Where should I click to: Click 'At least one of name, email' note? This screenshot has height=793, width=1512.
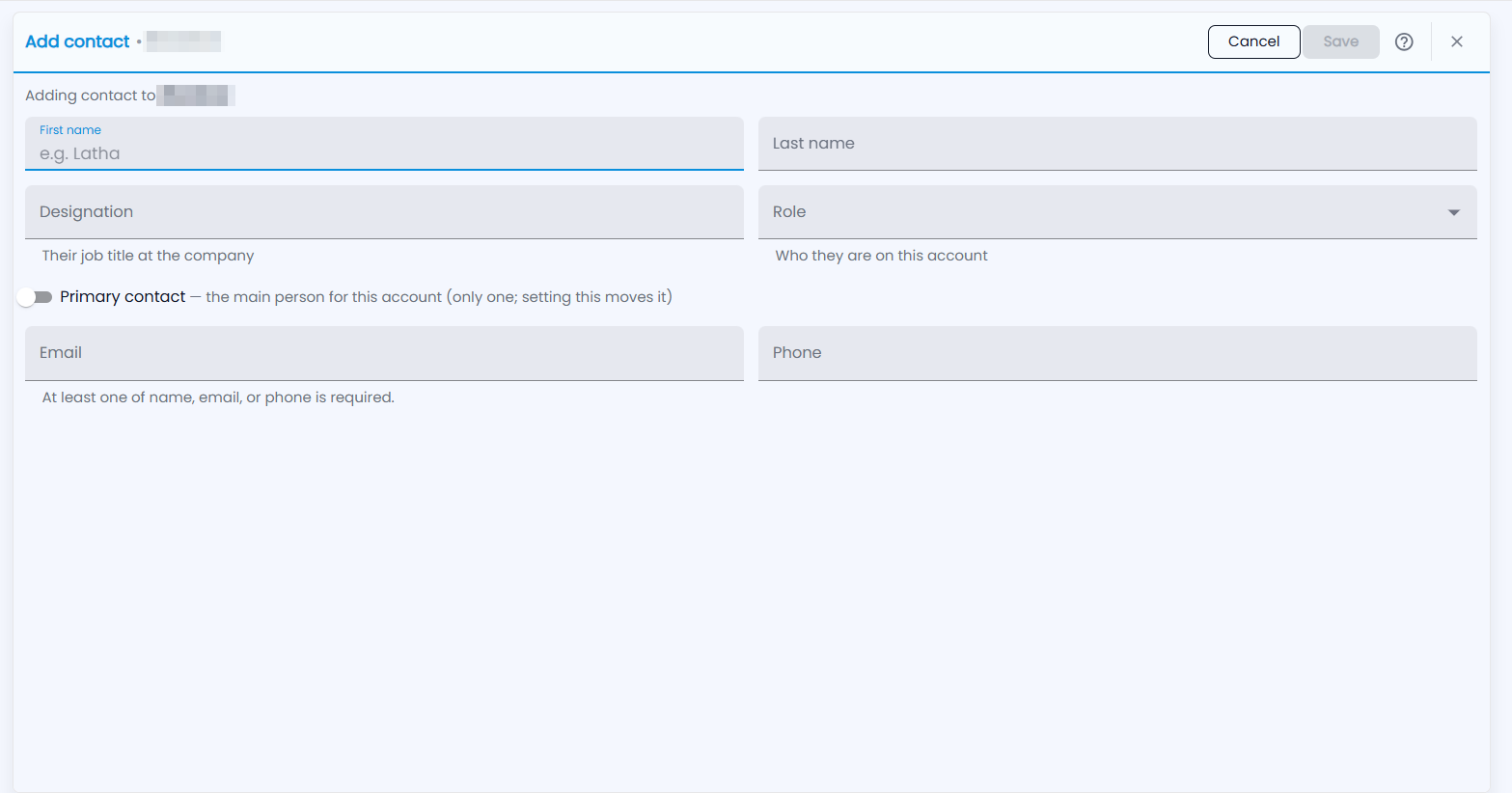point(218,397)
